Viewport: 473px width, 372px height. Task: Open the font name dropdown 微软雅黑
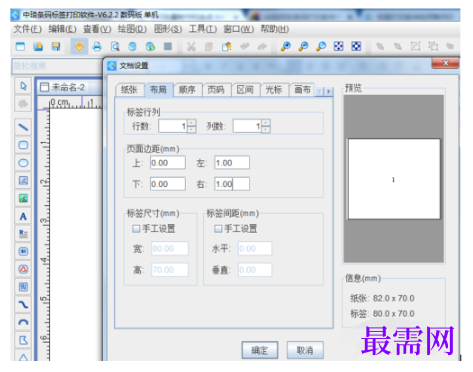(57, 66)
